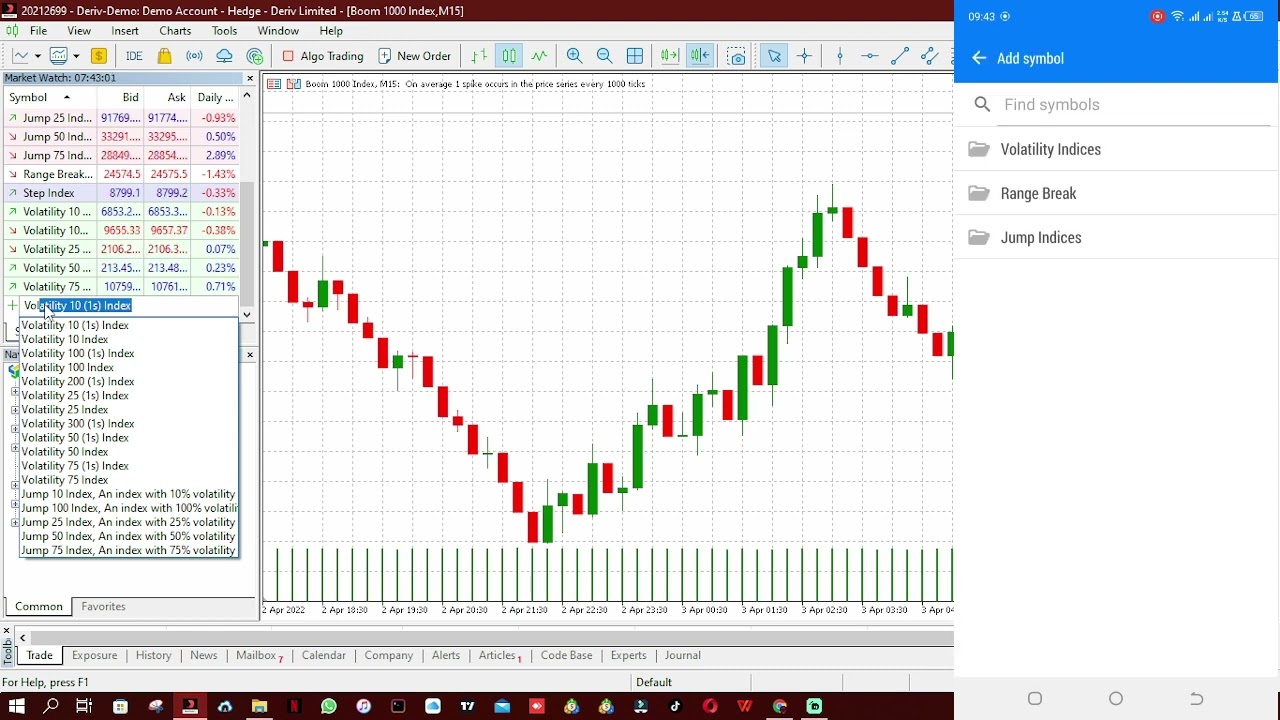Select the Crosshair tool

[804, 56]
